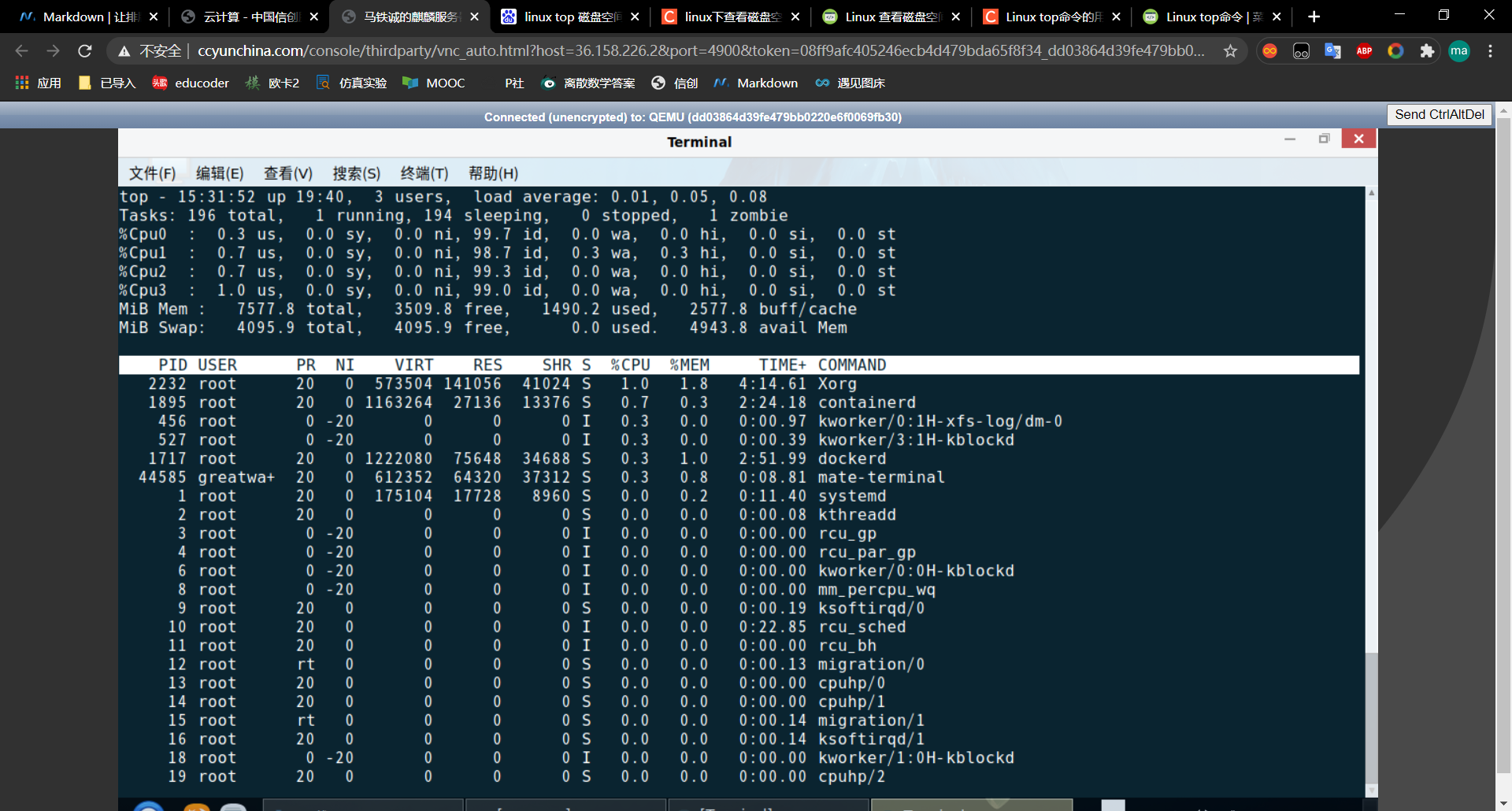
Task: Click the PID column header
Action: point(172,365)
